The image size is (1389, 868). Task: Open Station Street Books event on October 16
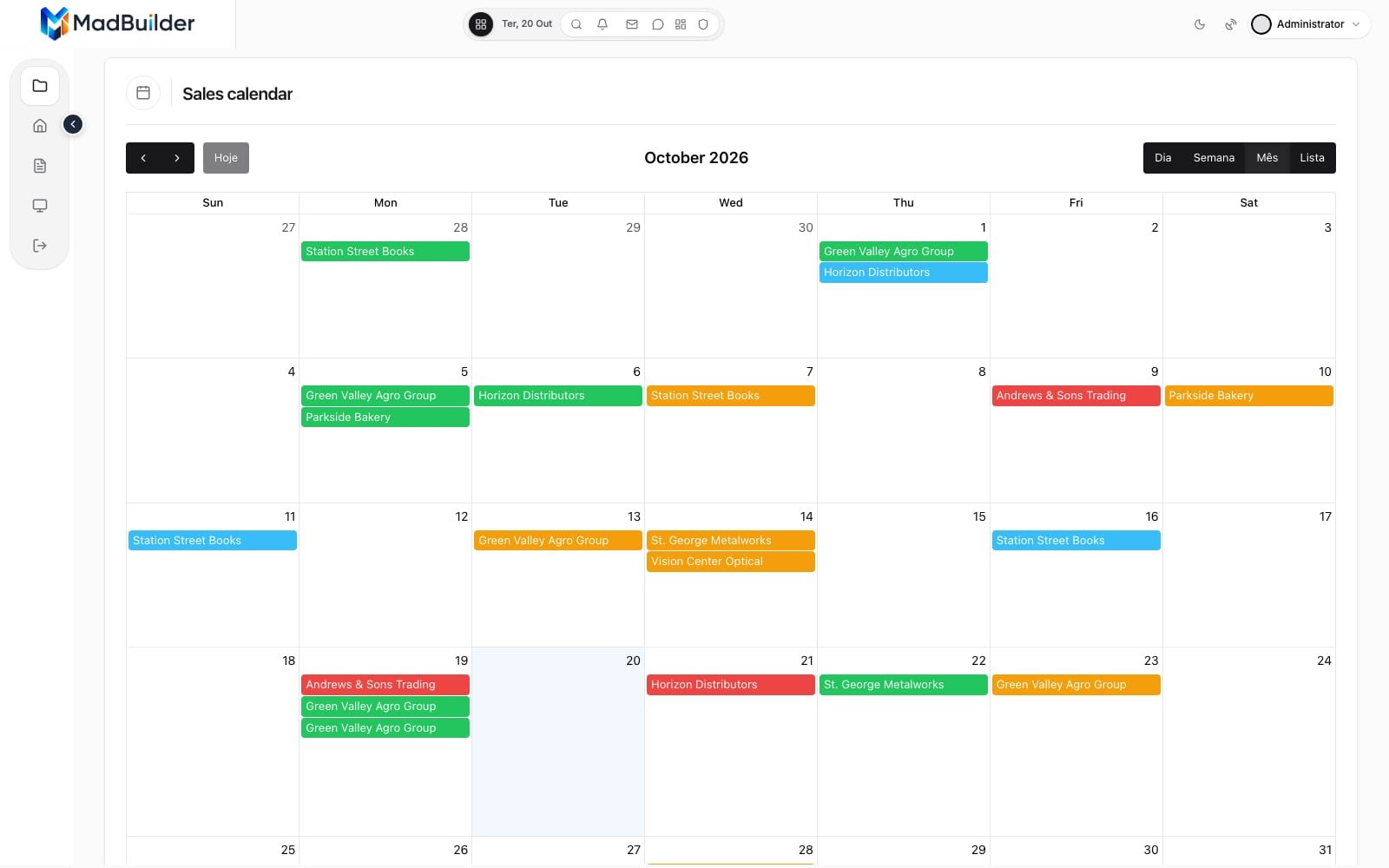tap(1076, 541)
